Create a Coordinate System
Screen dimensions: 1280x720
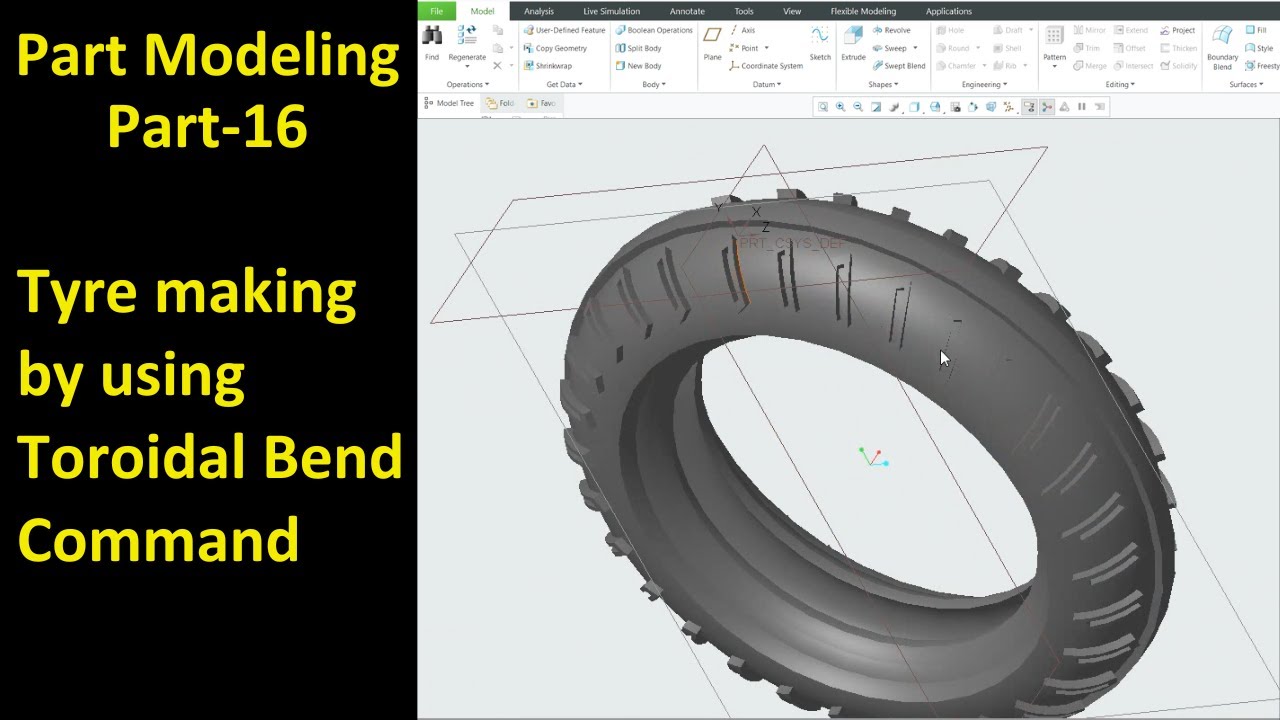click(765, 66)
